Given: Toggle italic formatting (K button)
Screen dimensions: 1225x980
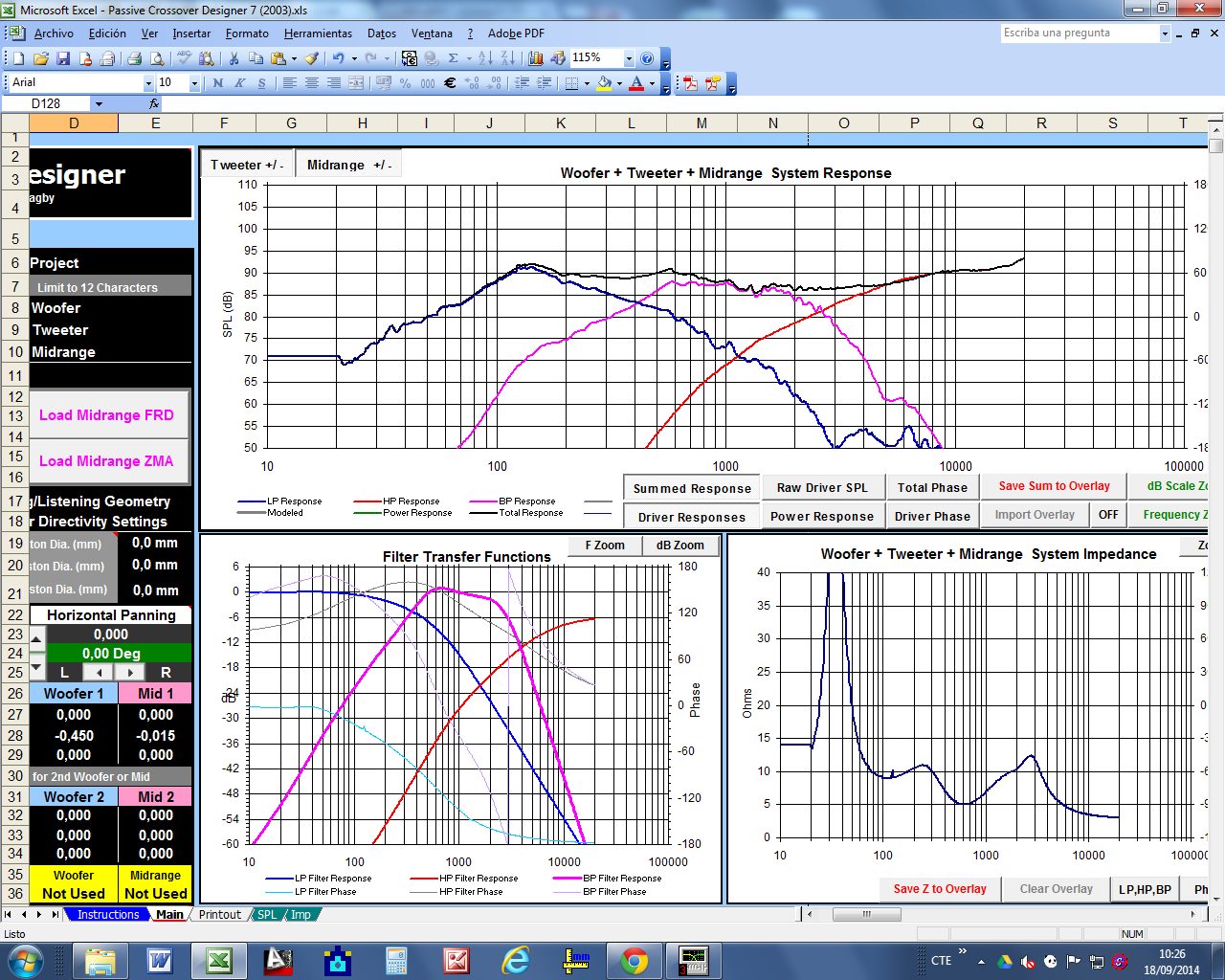Looking at the screenshot, I should click(x=240, y=83).
